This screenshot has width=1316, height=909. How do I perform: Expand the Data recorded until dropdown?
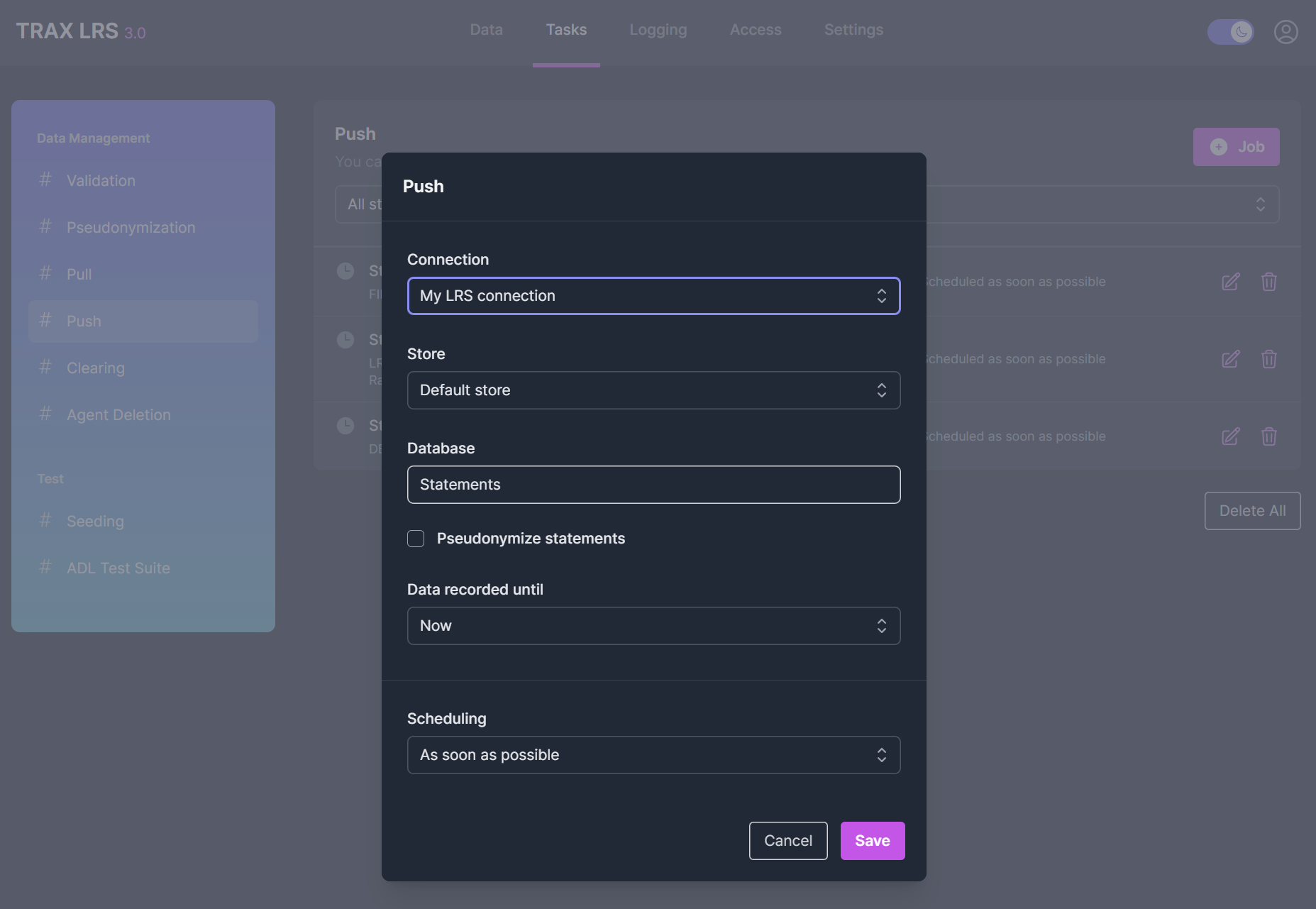(x=653, y=626)
